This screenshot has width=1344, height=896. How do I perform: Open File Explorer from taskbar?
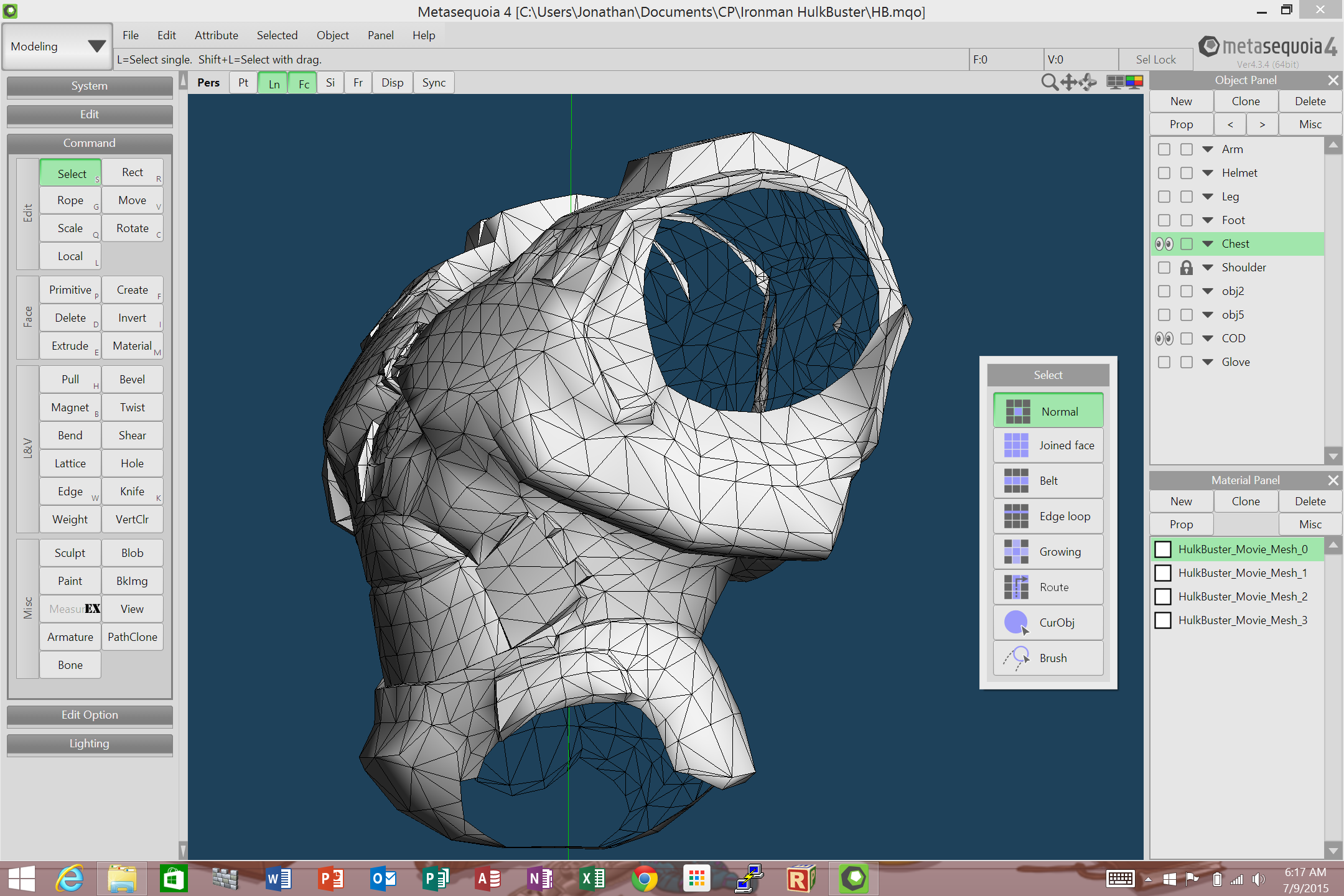[x=122, y=879]
